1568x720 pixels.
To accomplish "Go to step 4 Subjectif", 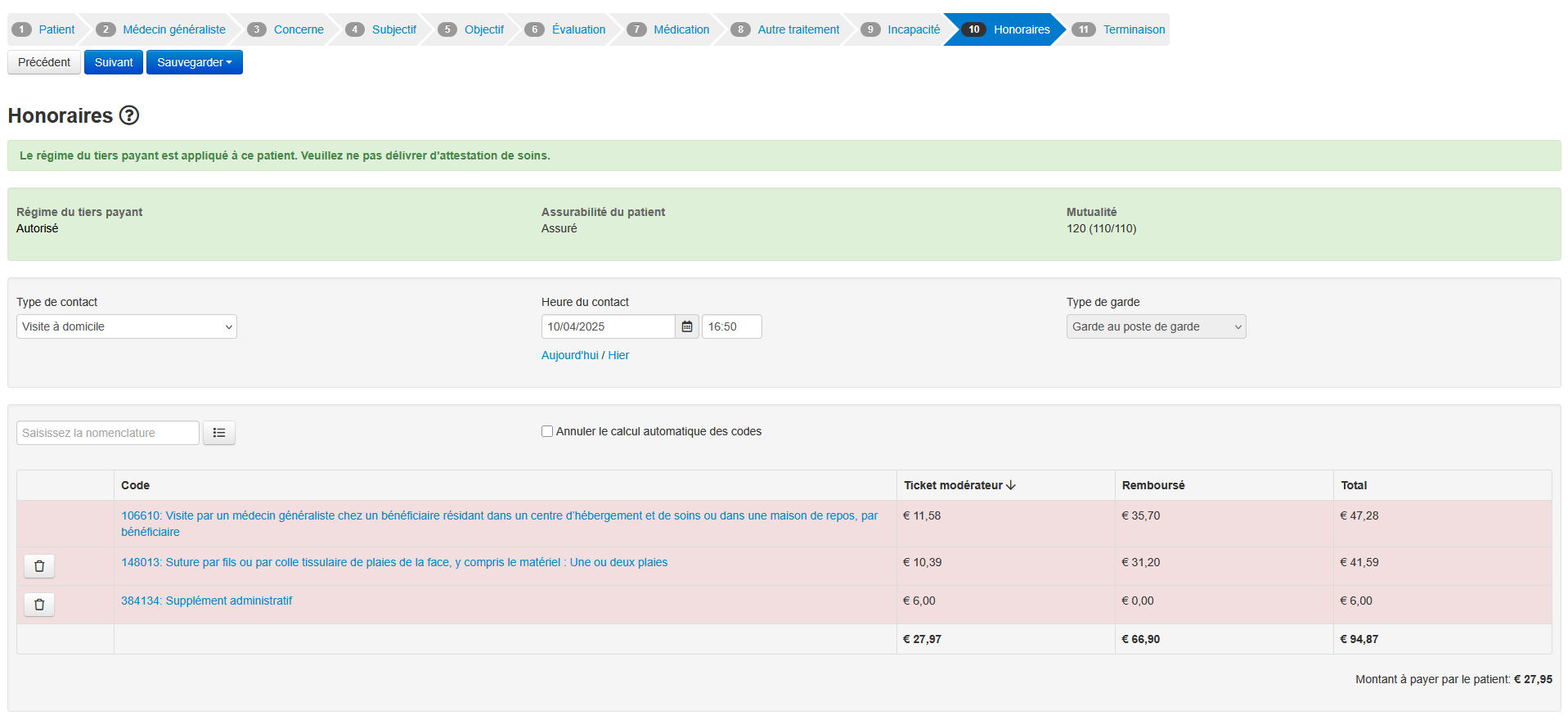I will point(381,29).
